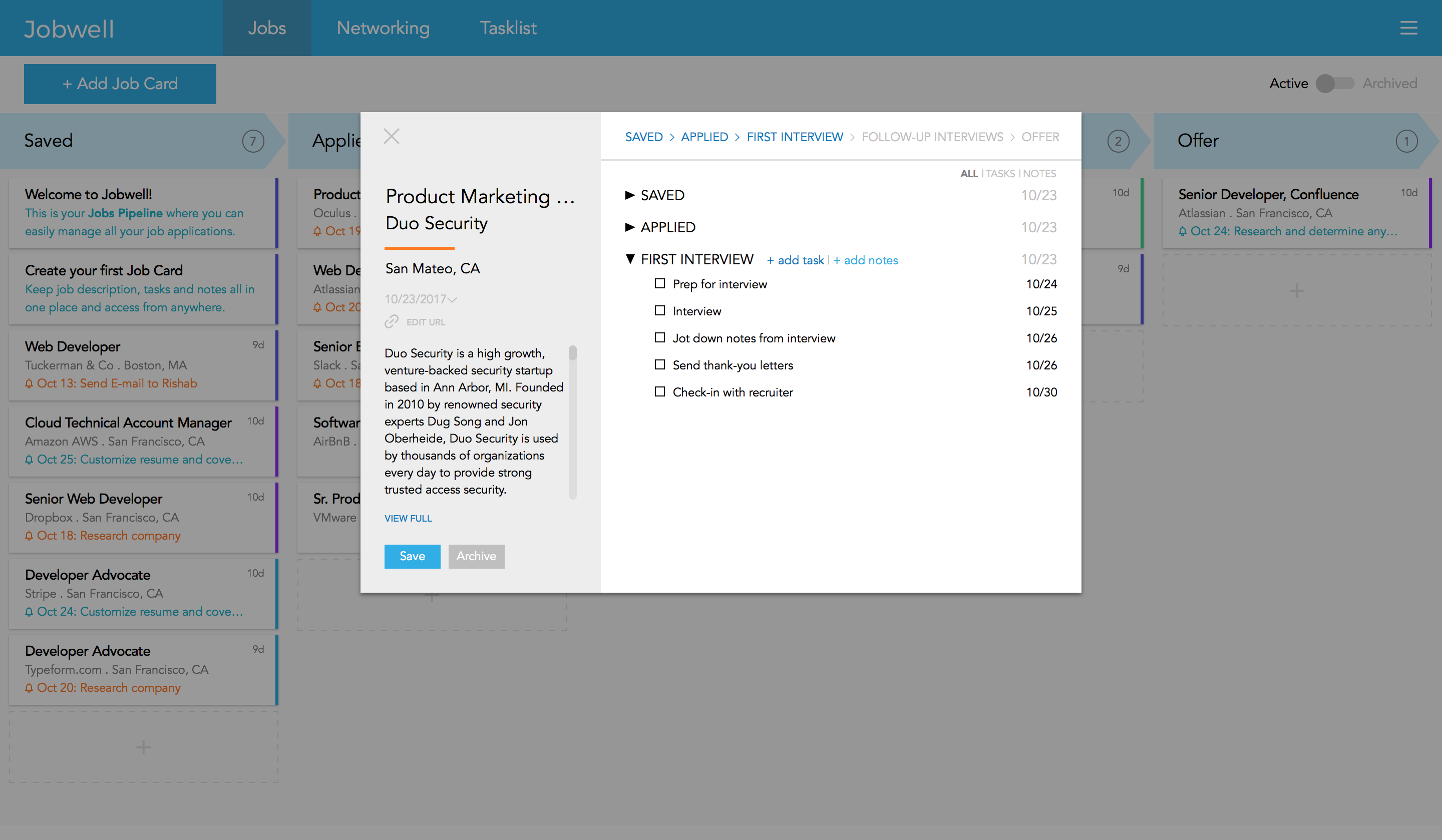Click the description scrollbar in dialog
This screenshot has width=1442, height=840.
pyautogui.click(x=573, y=422)
